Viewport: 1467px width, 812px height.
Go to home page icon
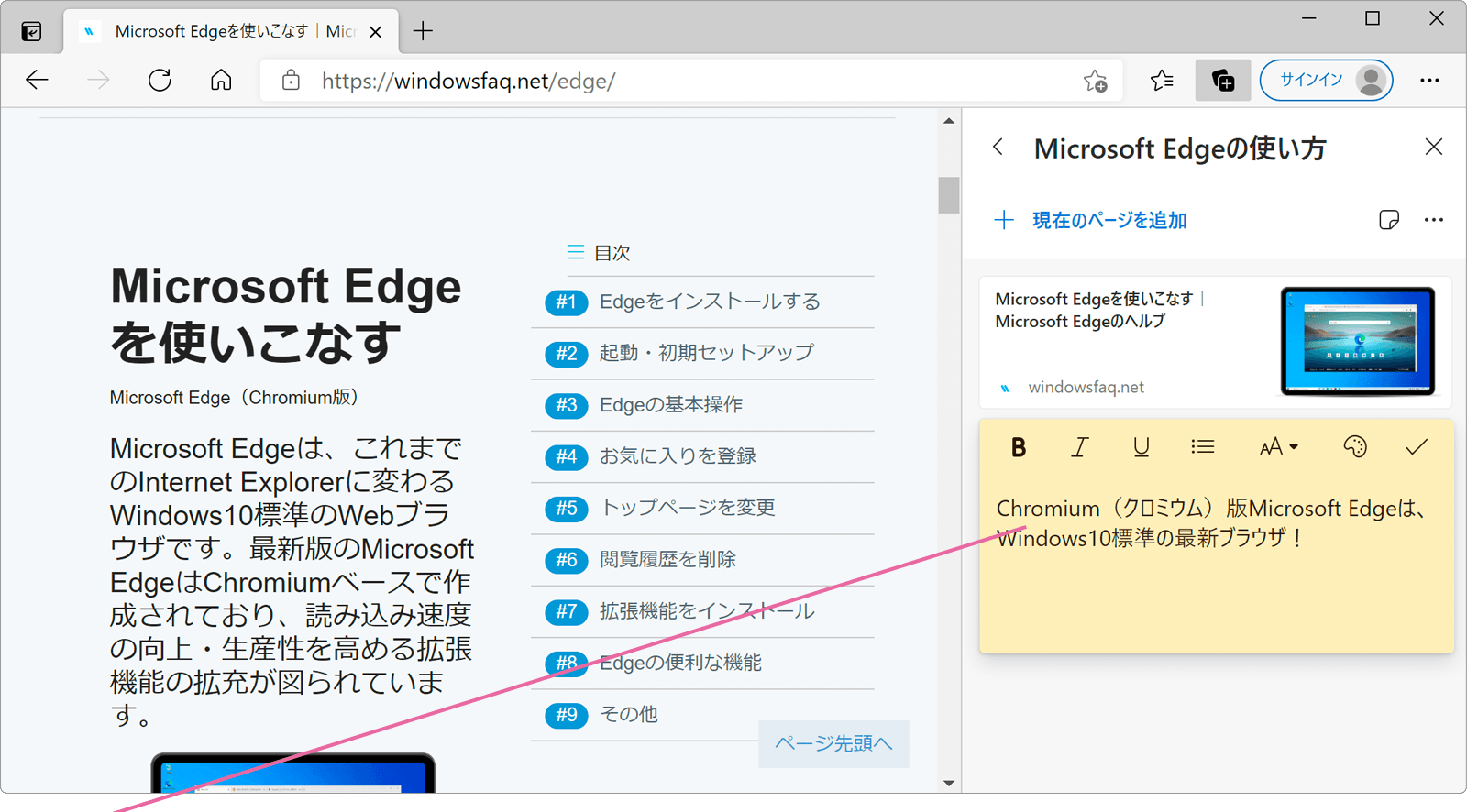click(x=221, y=81)
